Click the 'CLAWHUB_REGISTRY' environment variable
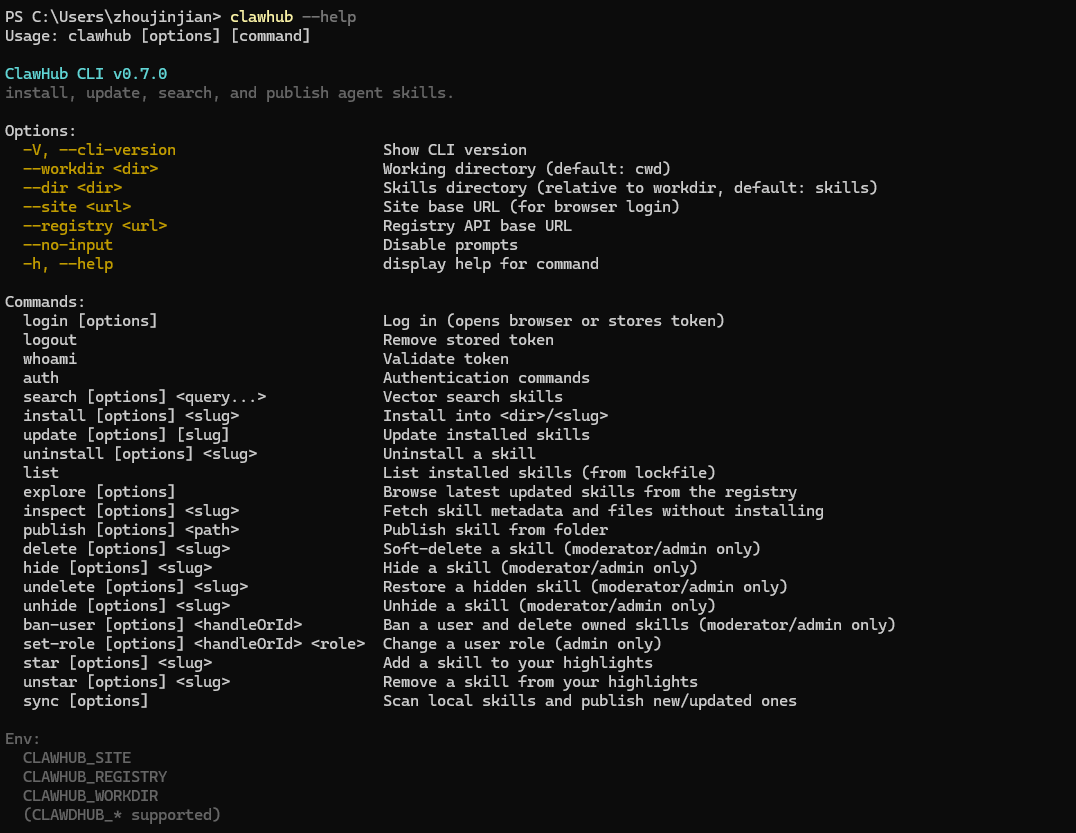This screenshot has width=1076, height=833. [x=95, y=777]
